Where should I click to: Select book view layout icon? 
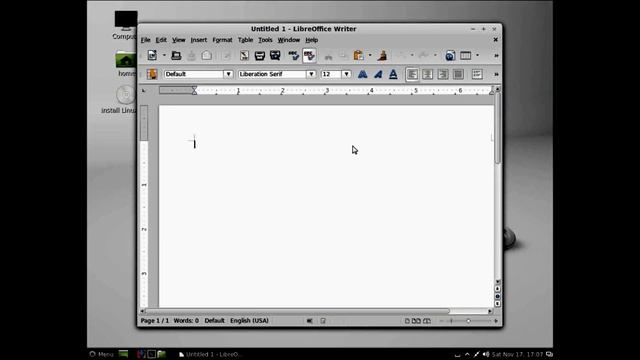[427, 321]
